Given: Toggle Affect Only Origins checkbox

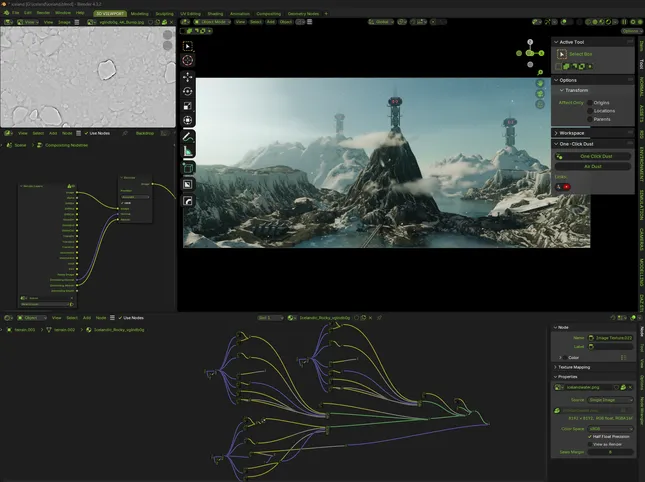Looking at the screenshot, I should [x=590, y=102].
